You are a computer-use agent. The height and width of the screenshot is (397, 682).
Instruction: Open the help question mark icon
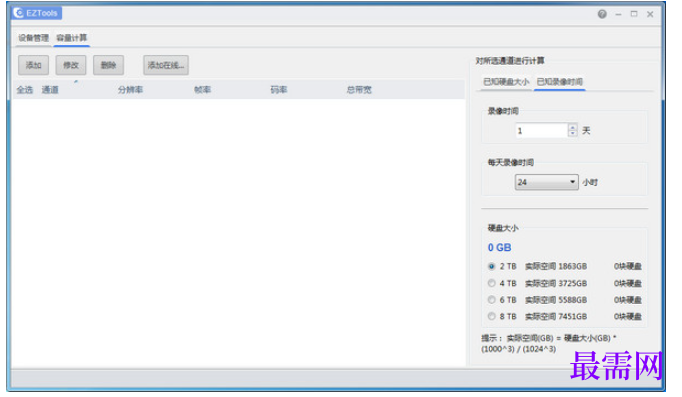point(602,14)
